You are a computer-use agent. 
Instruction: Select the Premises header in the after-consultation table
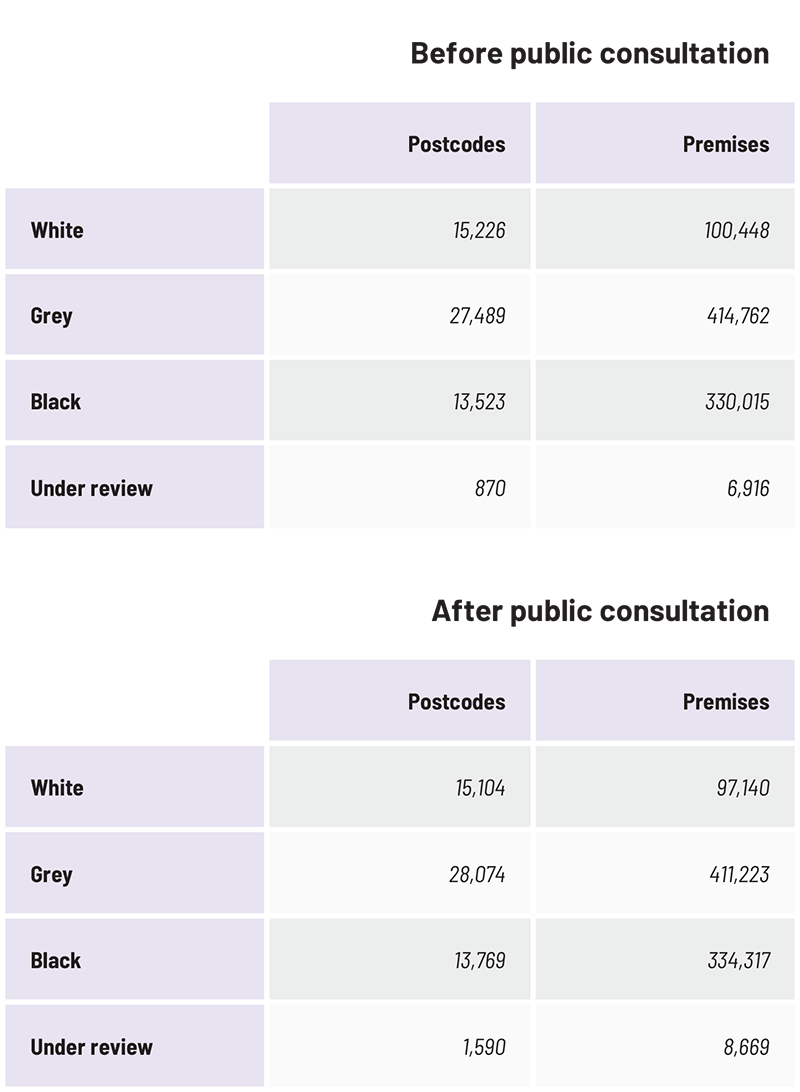[726, 702]
